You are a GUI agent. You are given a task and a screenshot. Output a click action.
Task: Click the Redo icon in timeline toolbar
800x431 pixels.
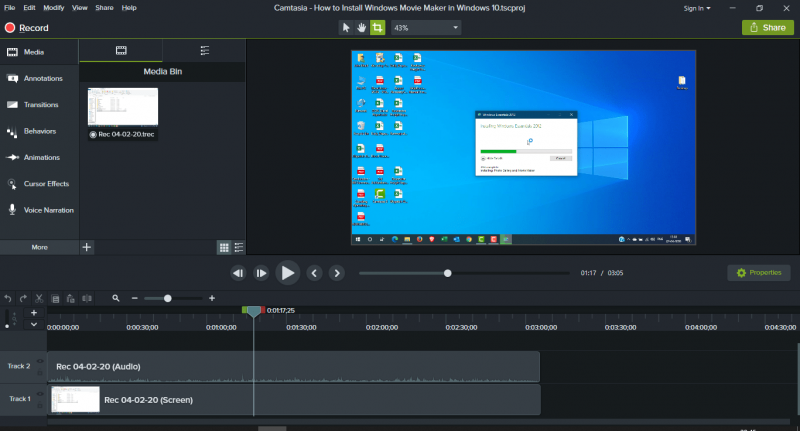click(x=23, y=298)
